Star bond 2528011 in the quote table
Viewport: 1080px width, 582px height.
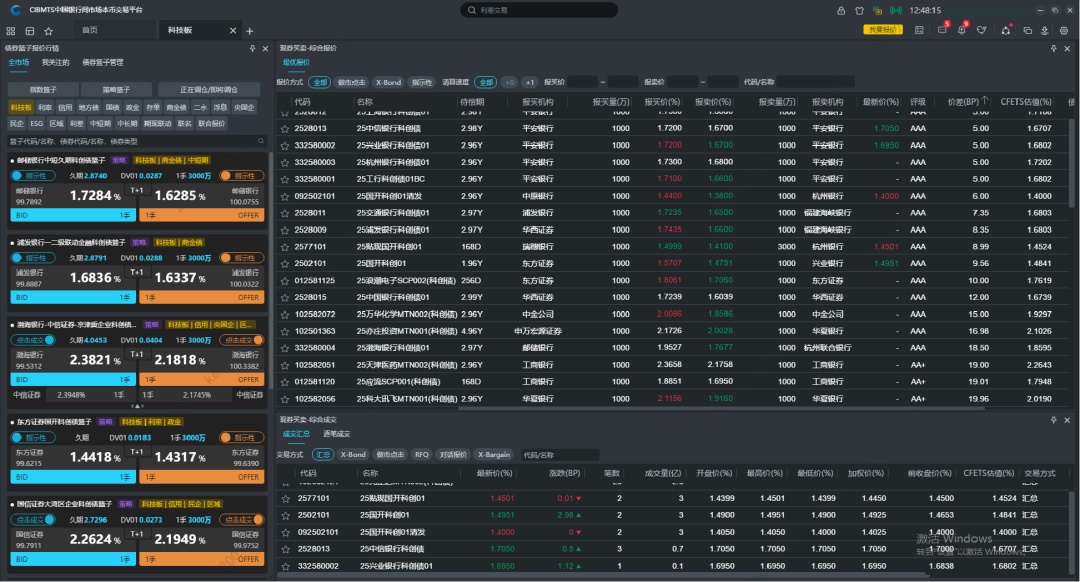[x=284, y=213]
